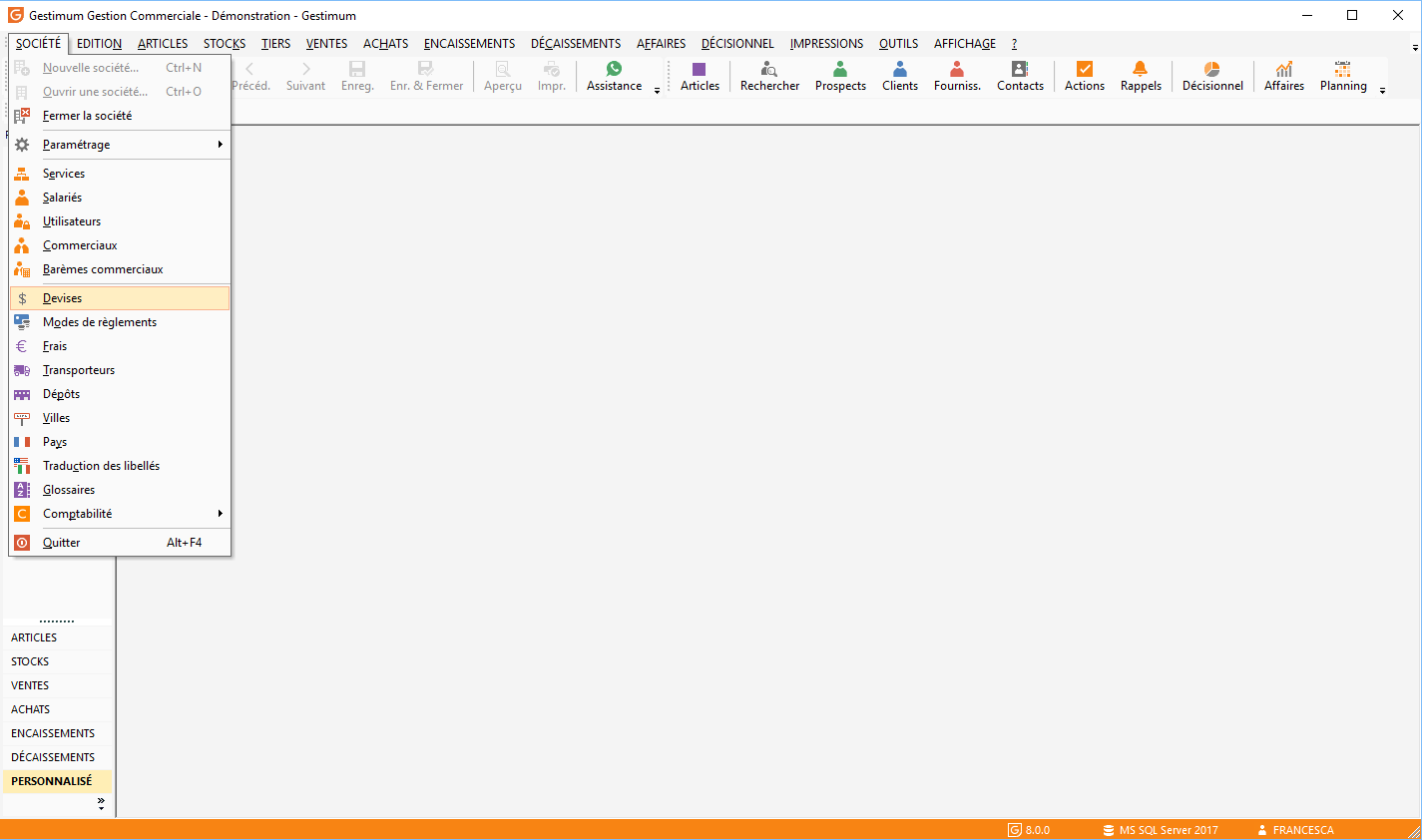Screen dimensions: 1422x840
Task: Switch to ENCAISSEMENTS sidebar panel
Action: (x=58, y=733)
